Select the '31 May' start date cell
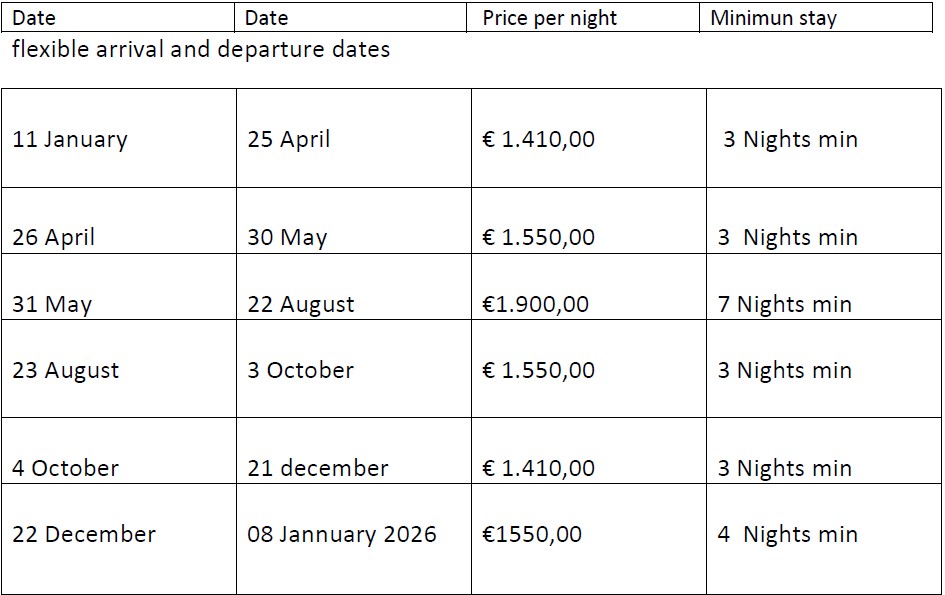The height and width of the screenshot is (595, 945). point(119,287)
